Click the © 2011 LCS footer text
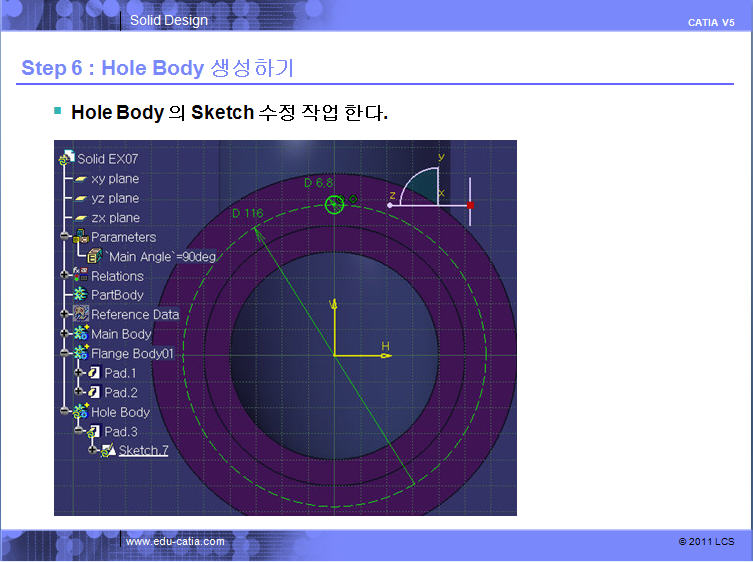This screenshot has height=562, width=753. click(706, 542)
